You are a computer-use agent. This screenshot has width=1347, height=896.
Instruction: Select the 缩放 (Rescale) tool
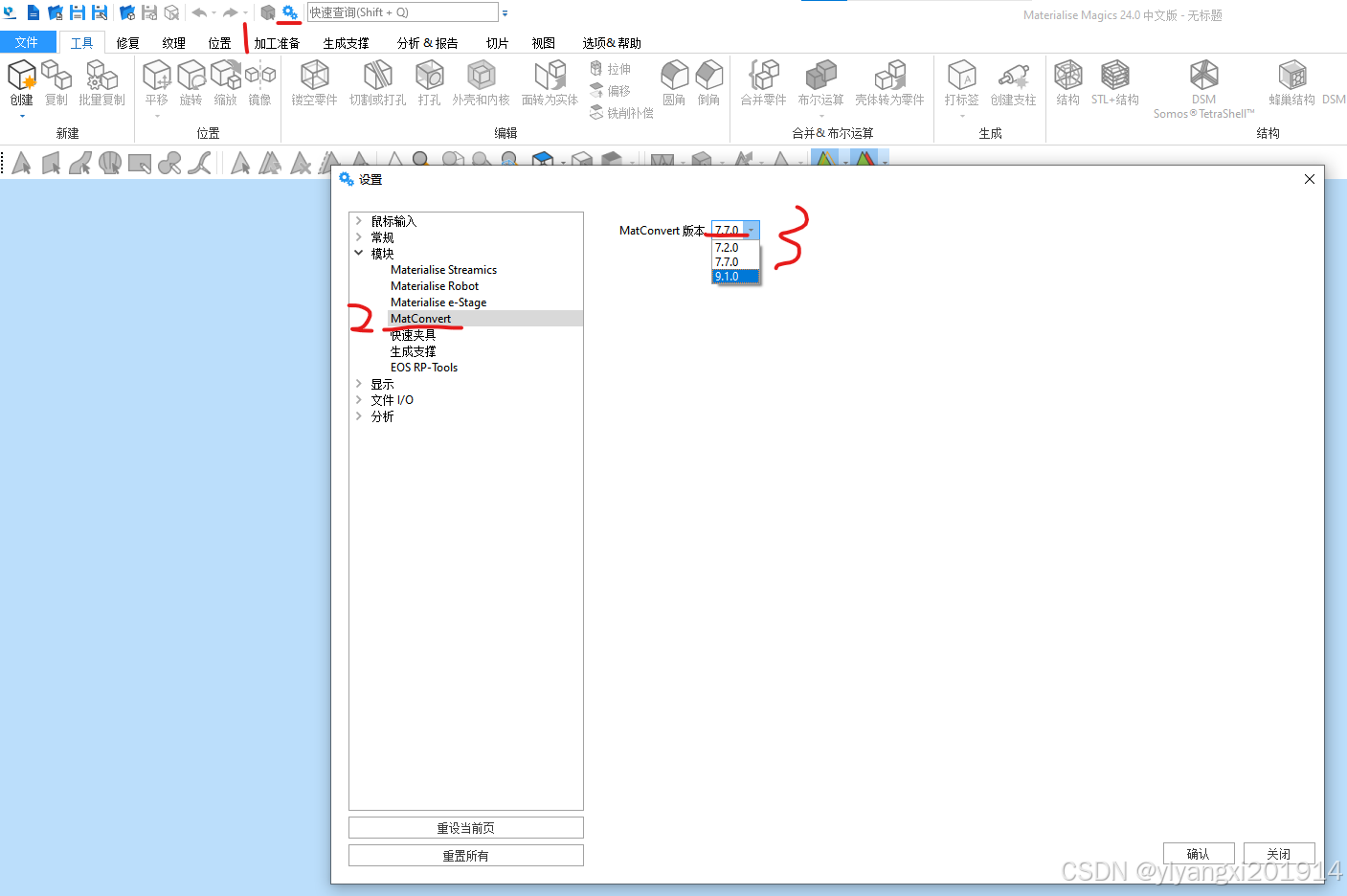point(226,76)
